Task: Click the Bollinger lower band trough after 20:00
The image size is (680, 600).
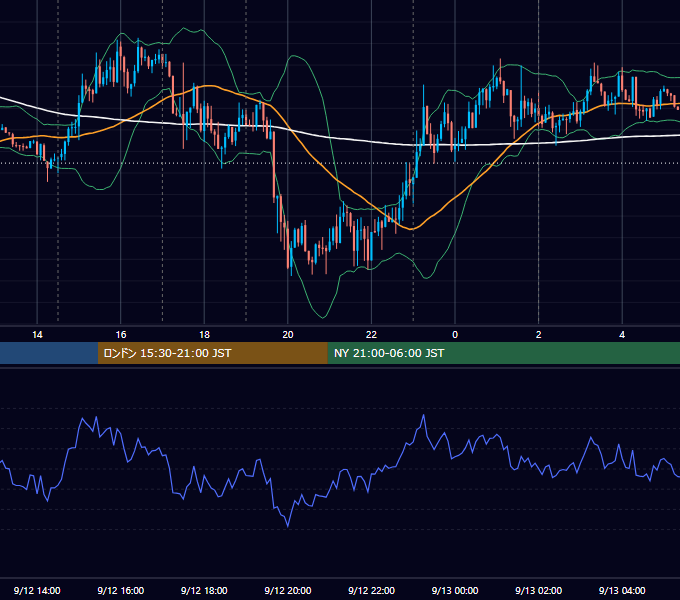Action: coord(323,317)
